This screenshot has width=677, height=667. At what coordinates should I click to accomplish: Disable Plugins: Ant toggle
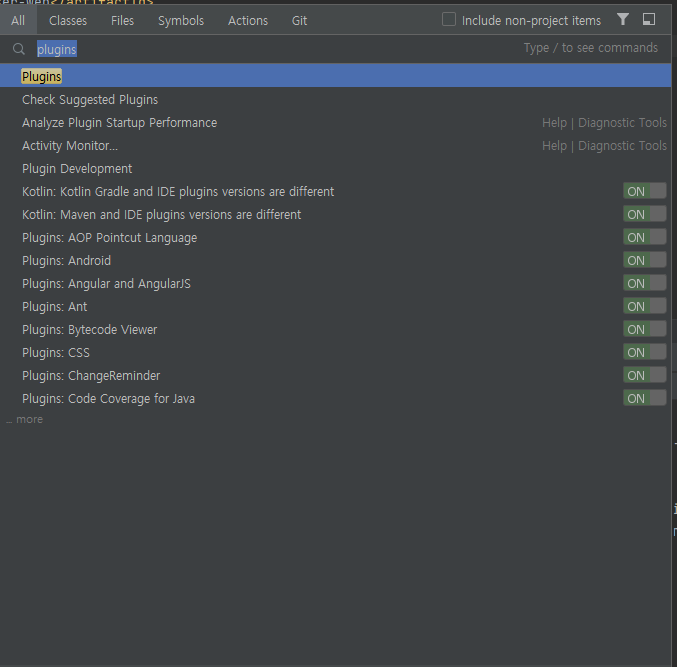[644, 306]
